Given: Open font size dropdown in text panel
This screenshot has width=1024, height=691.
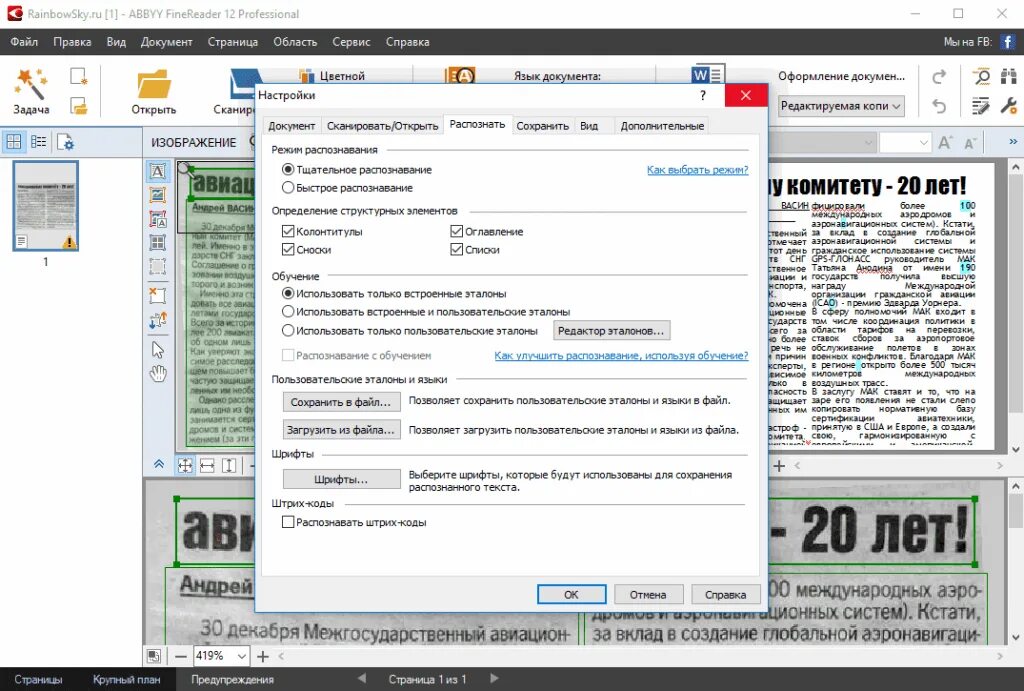Looking at the screenshot, I should [923, 142].
